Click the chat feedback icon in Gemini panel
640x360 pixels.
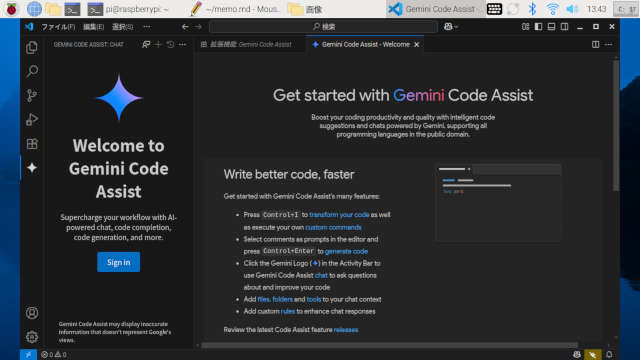click(146, 44)
